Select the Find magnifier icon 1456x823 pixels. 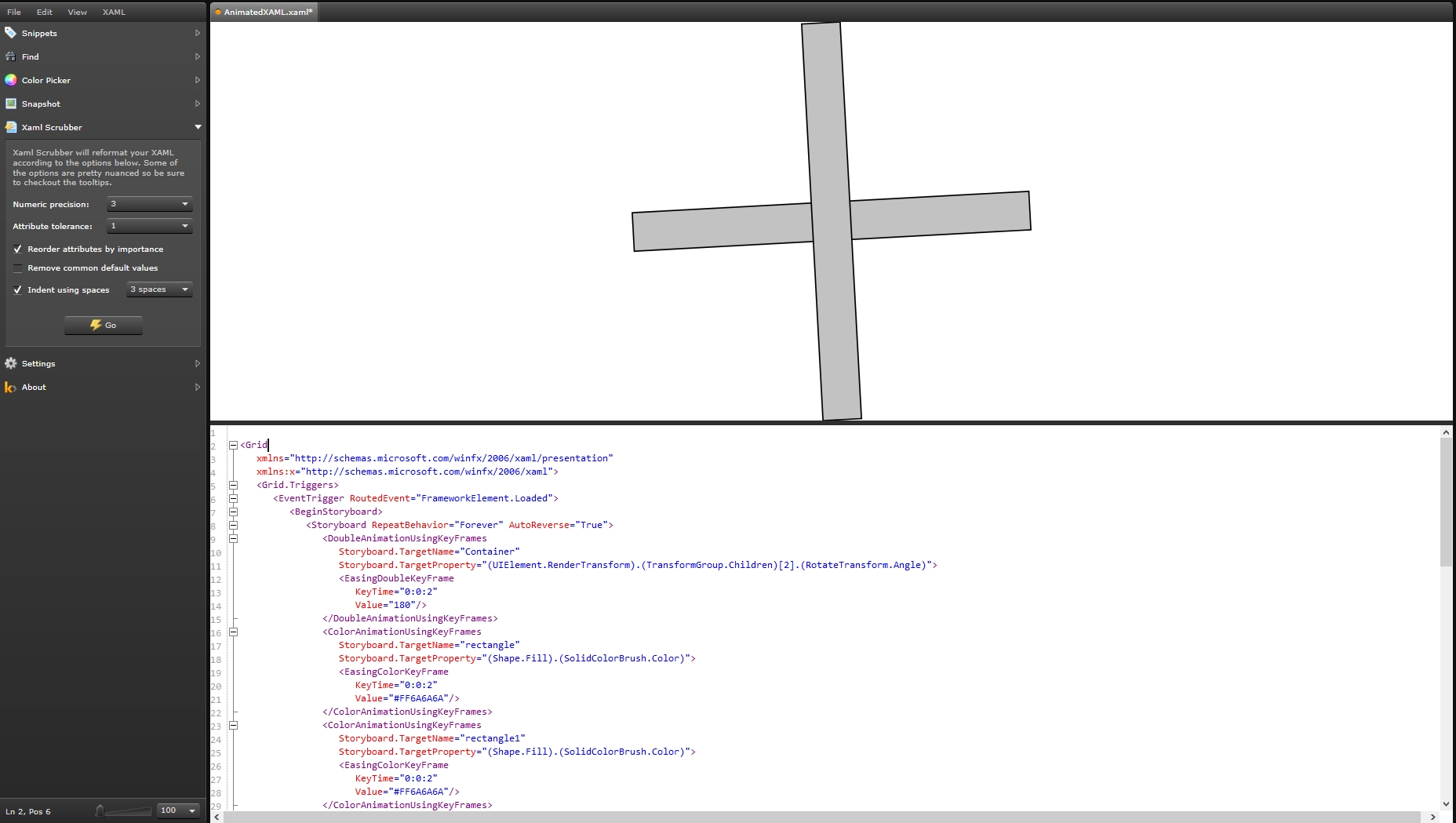click(x=11, y=56)
